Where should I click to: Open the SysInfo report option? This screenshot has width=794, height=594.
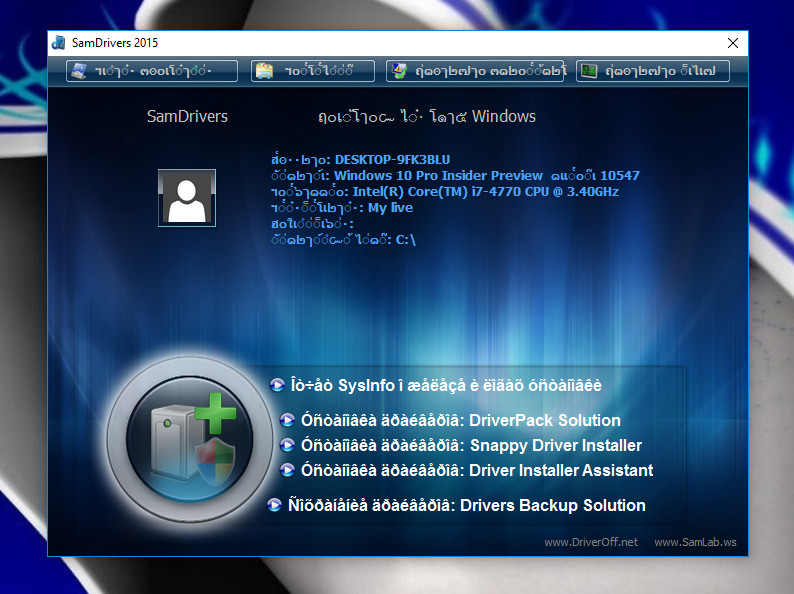pos(446,385)
